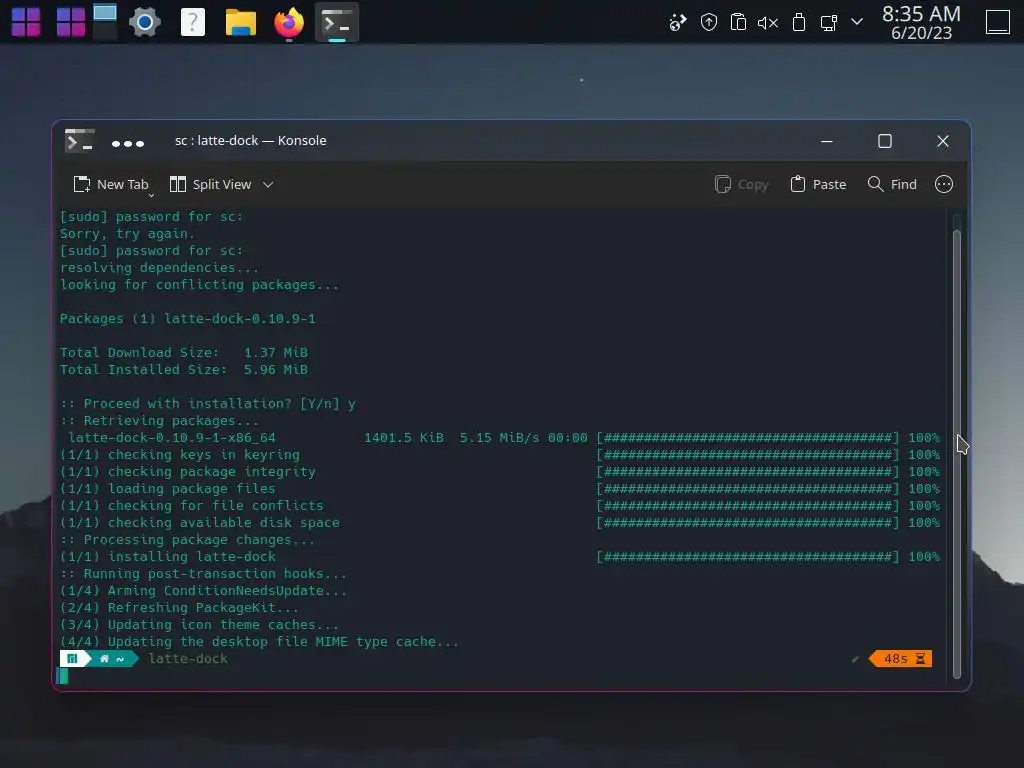The width and height of the screenshot is (1024, 768).
Task: Click the Copy toolbar button
Action: pos(741,185)
